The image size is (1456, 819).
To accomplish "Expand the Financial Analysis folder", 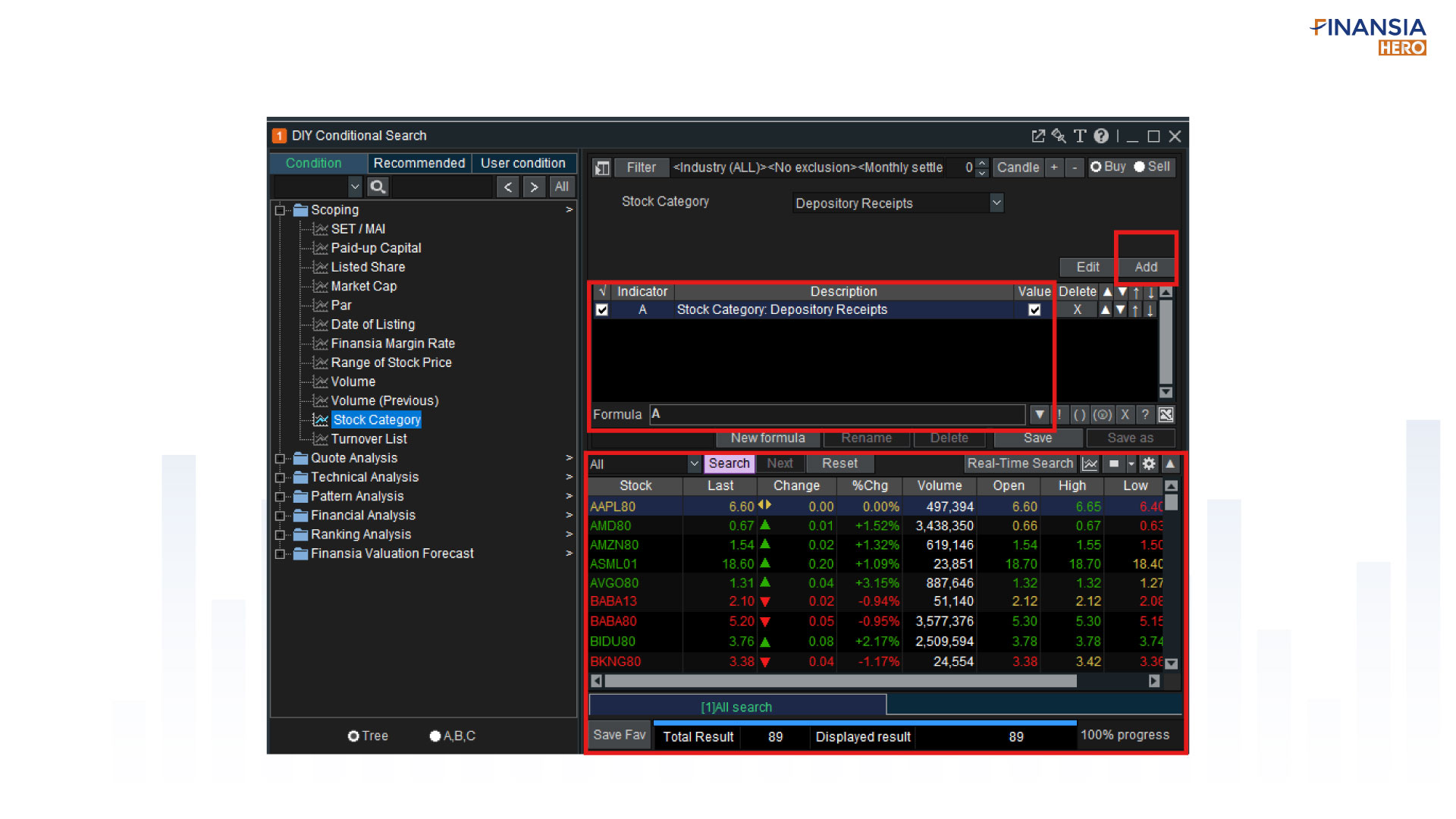I will tap(280, 516).
